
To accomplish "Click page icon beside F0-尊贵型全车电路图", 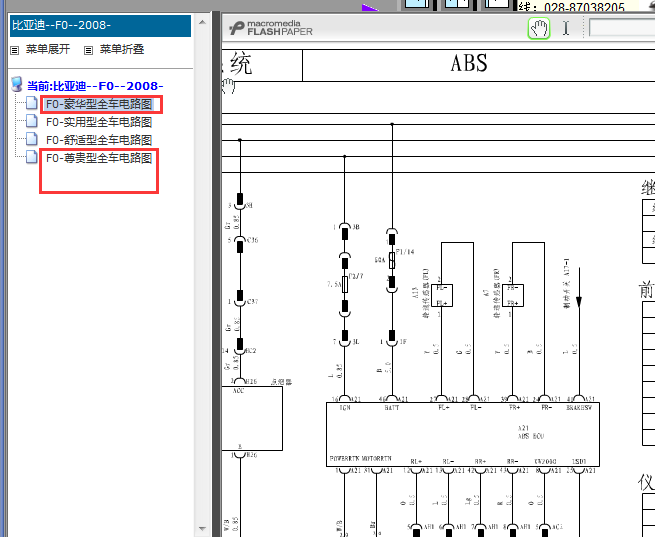I will pyautogui.click(x=31, y=157).
